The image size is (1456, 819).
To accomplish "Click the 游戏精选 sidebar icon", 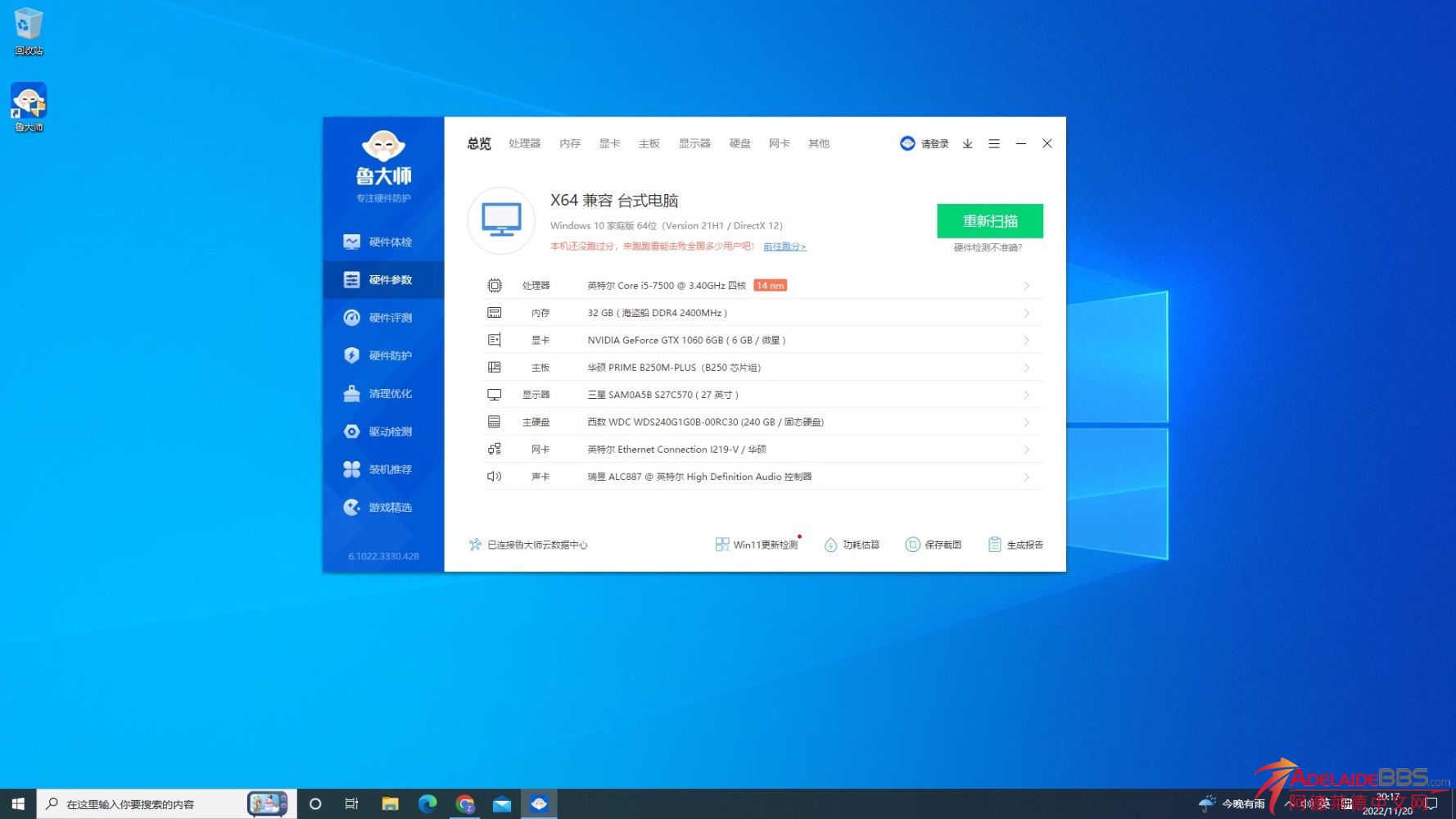I will pos(352,508).
